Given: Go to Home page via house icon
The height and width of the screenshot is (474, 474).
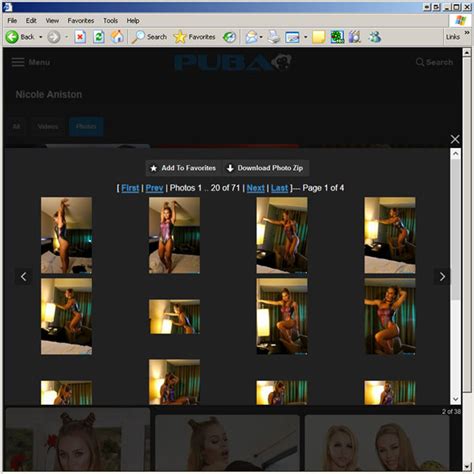Looking at the screenshot, I should pyautogui.click(x=117, y=37).
